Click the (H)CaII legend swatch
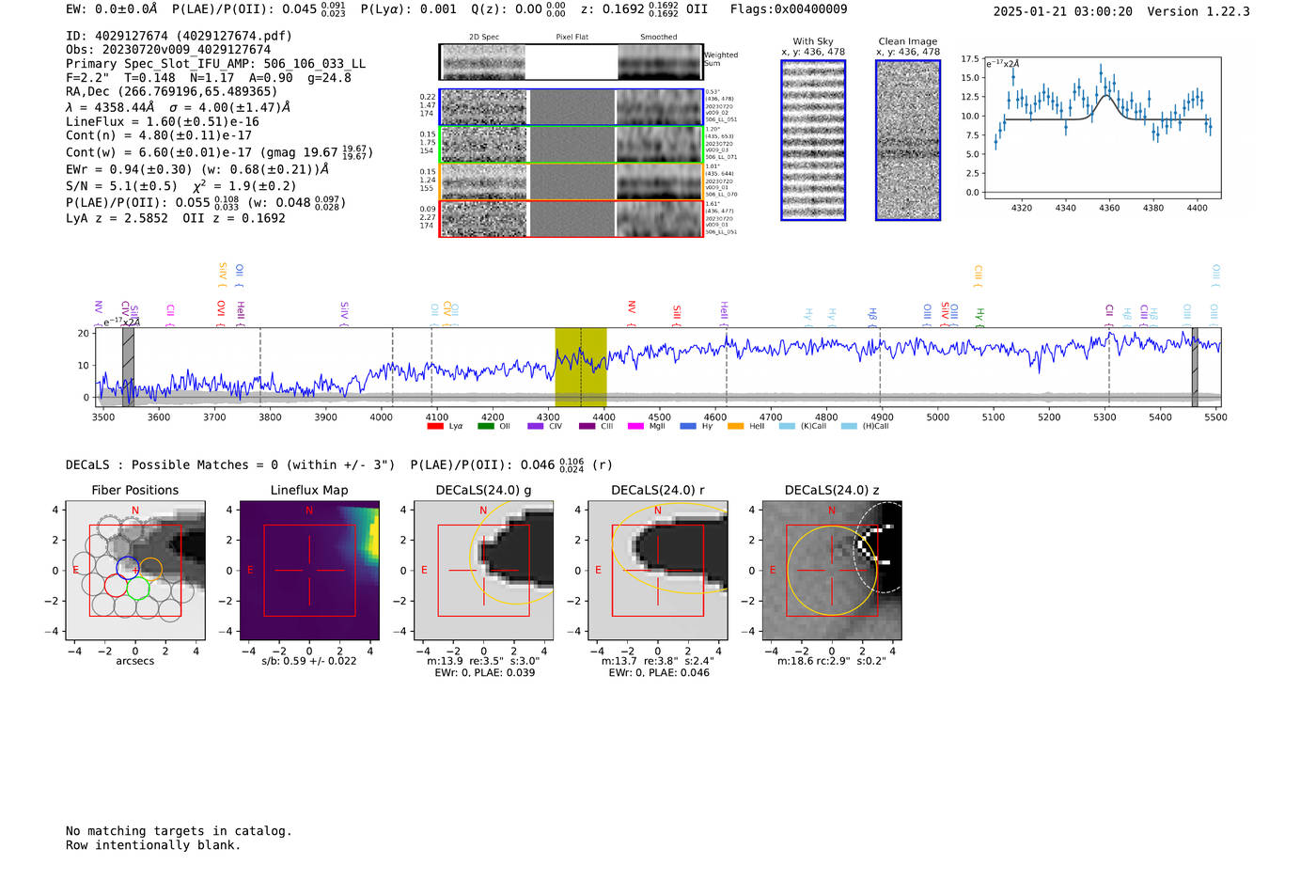 tap(849, 426)
